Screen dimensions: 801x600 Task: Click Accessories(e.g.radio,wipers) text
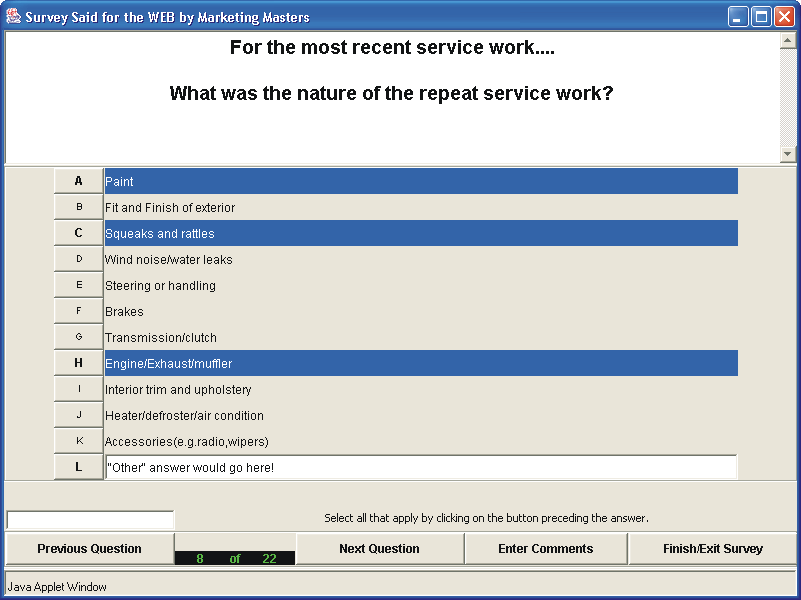click(x=187, y=442)
